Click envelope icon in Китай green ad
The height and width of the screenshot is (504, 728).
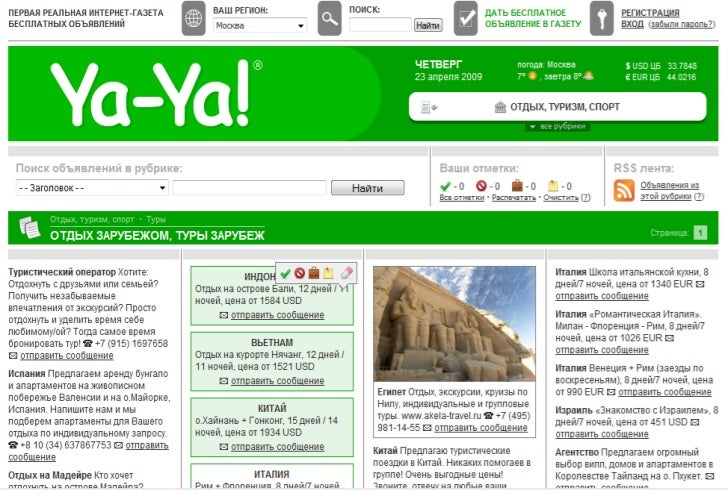224,447
